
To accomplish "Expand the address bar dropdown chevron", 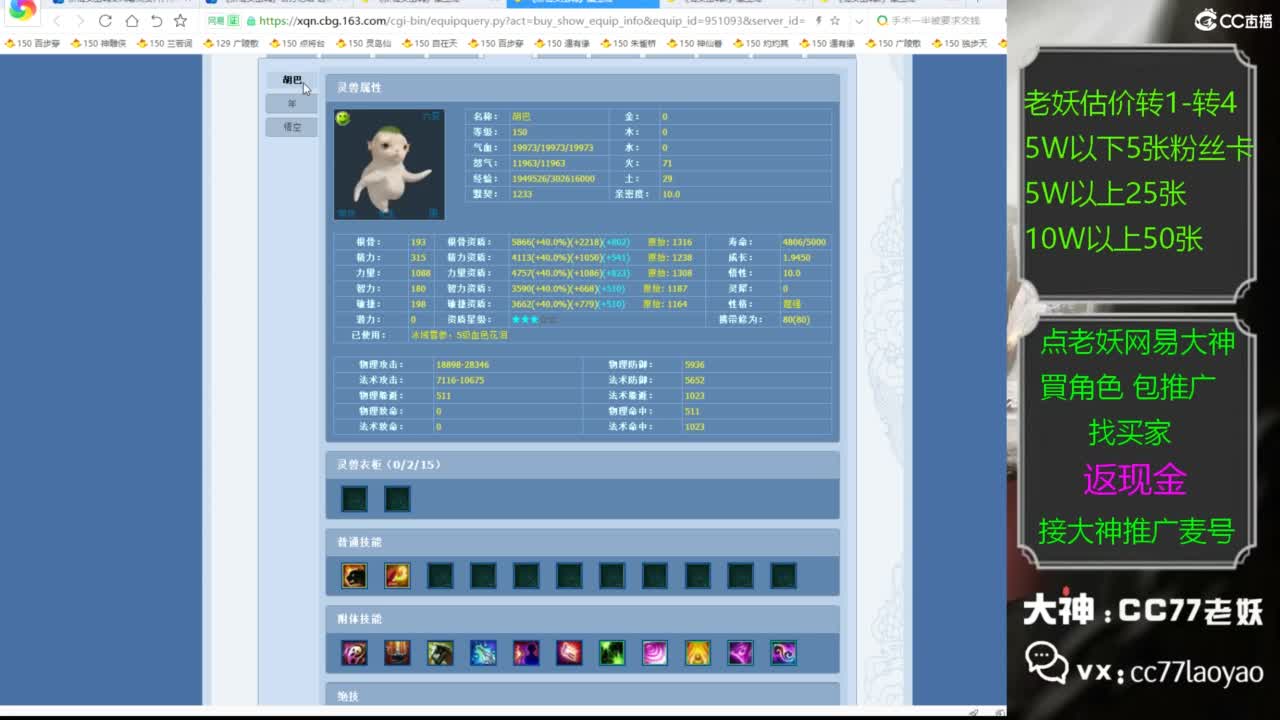I will (x=859, y=21).
